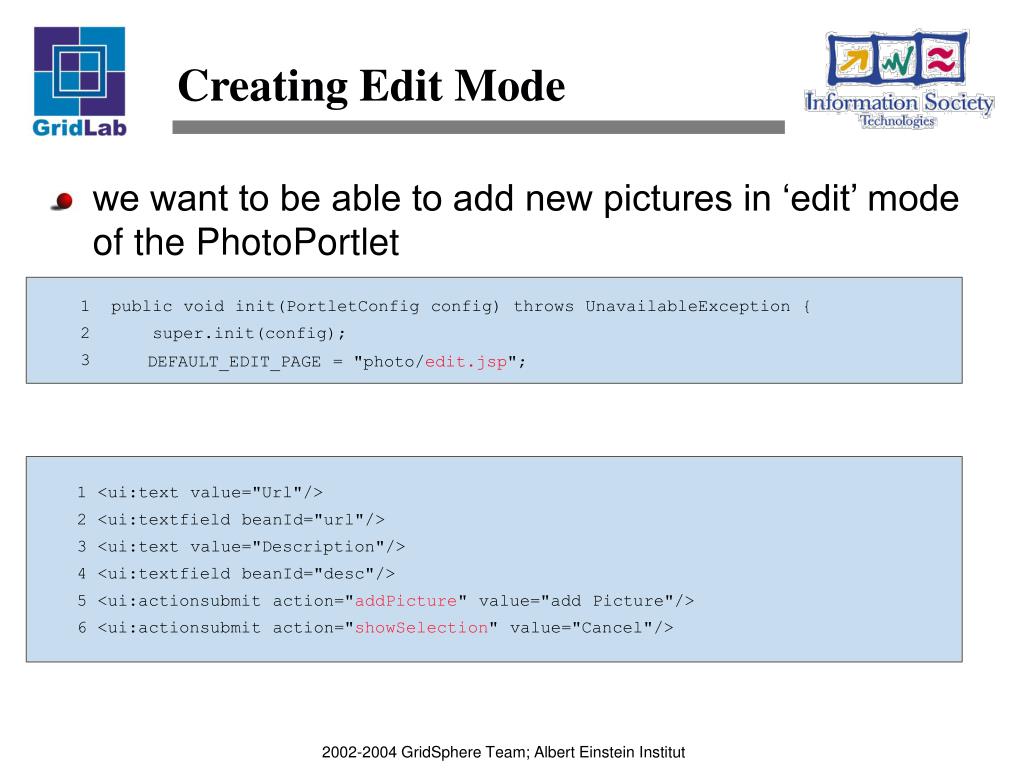Click line '<ui:textfield beanId="desc"/>'

coord(246,574)
